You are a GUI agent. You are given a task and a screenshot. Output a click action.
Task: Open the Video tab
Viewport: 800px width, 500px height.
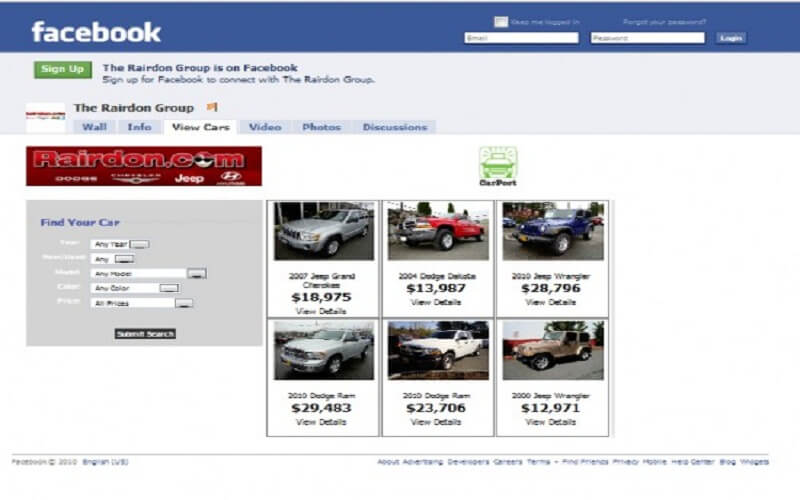tap(265, 127)
